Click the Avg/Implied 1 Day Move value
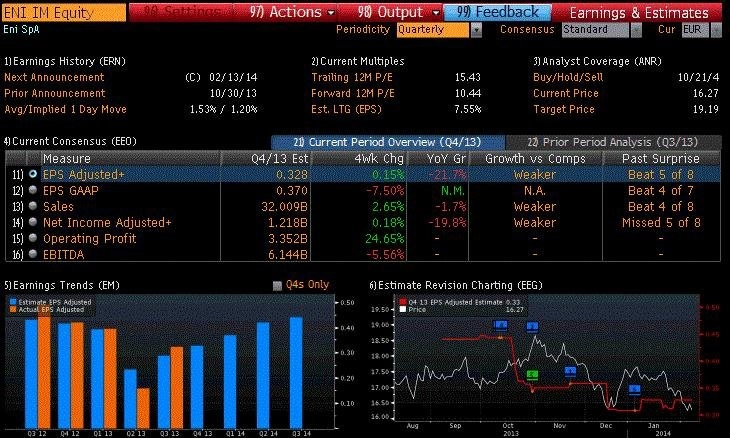The height and width of the screenshot is (438, 730). (x=223, y=109)
